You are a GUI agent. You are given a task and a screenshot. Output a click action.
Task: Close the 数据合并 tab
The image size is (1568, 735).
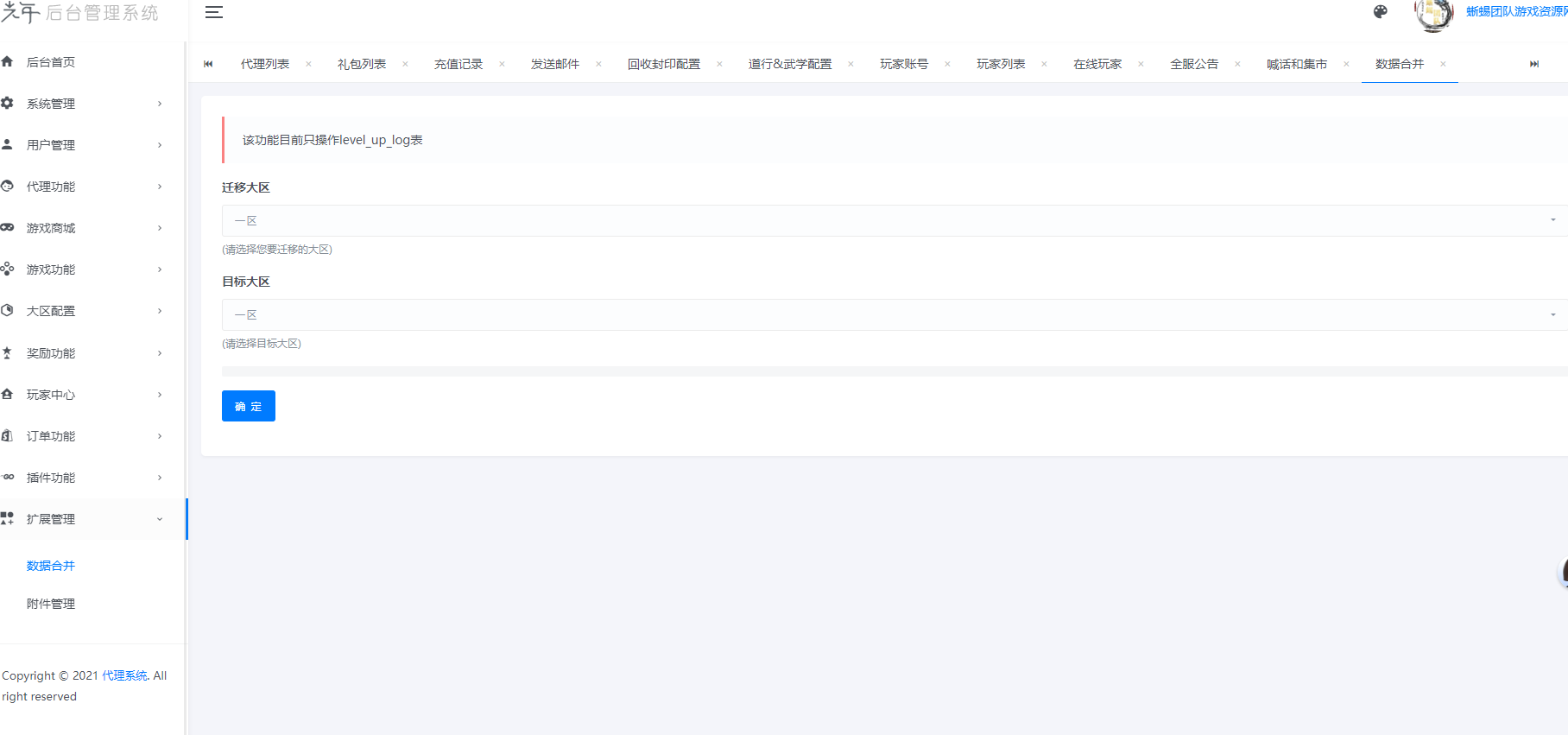click(x=1443, y=64)
